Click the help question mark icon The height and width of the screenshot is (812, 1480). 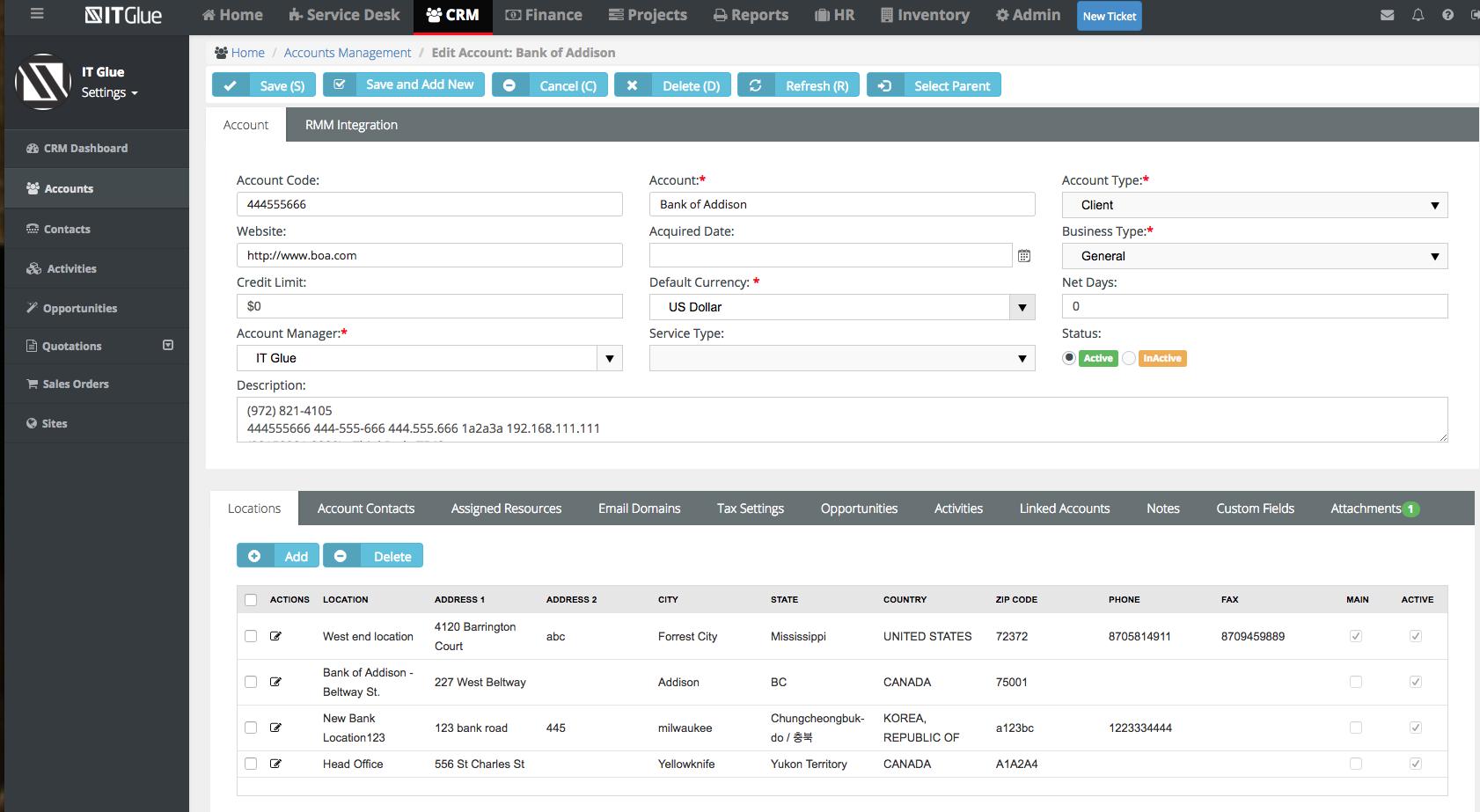[1447, 15]
